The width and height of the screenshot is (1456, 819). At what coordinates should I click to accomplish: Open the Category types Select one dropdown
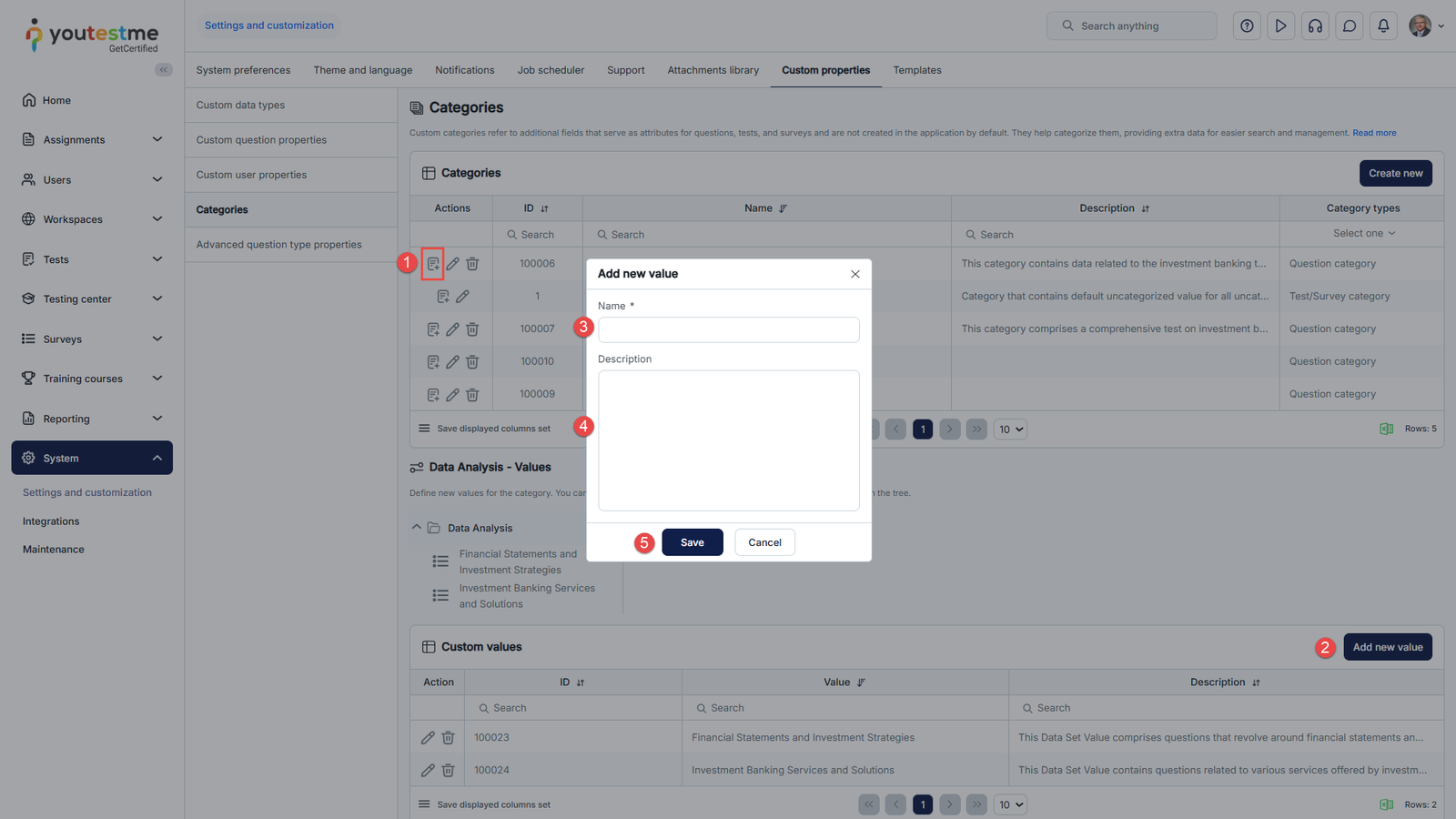[1363, 234]
